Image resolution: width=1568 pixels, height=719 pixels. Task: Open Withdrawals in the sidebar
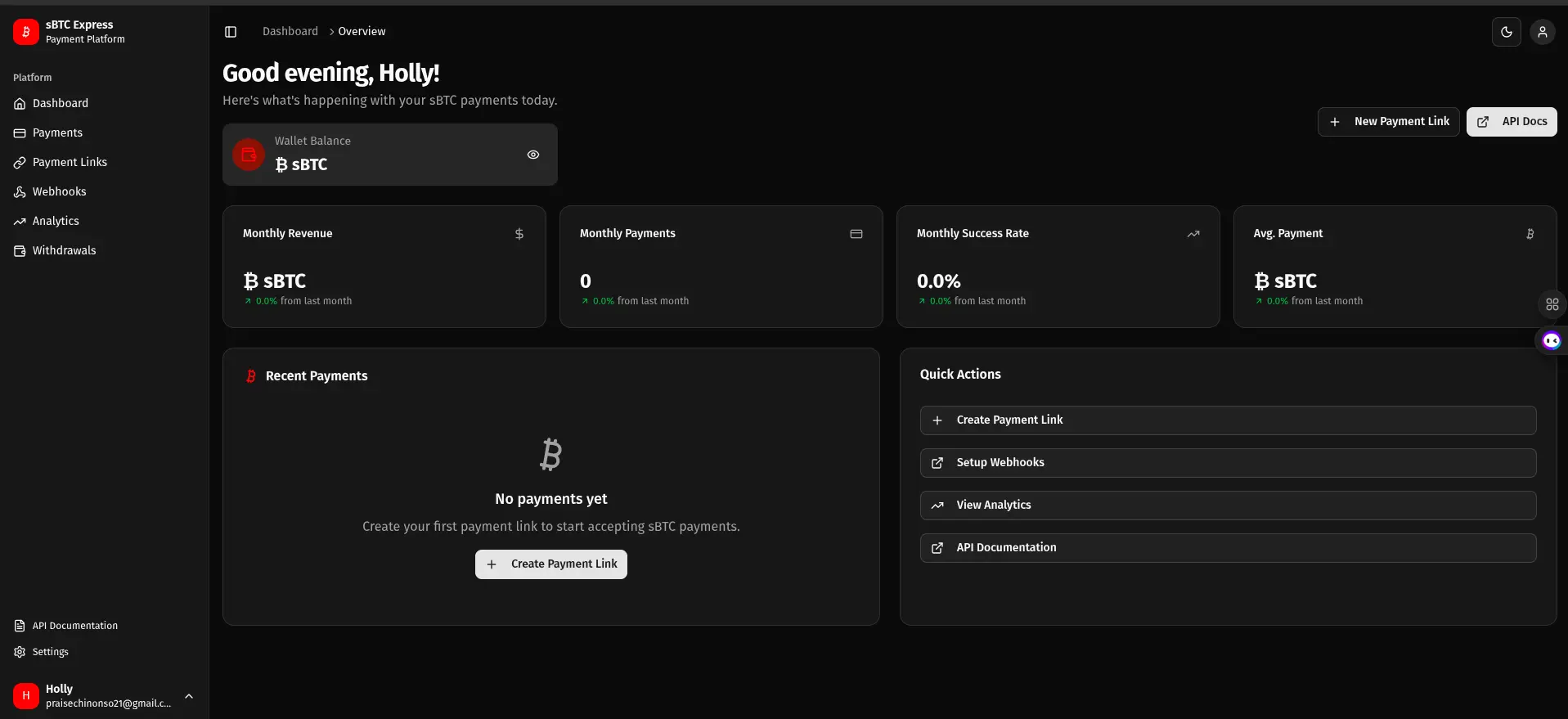coord(104,250)
